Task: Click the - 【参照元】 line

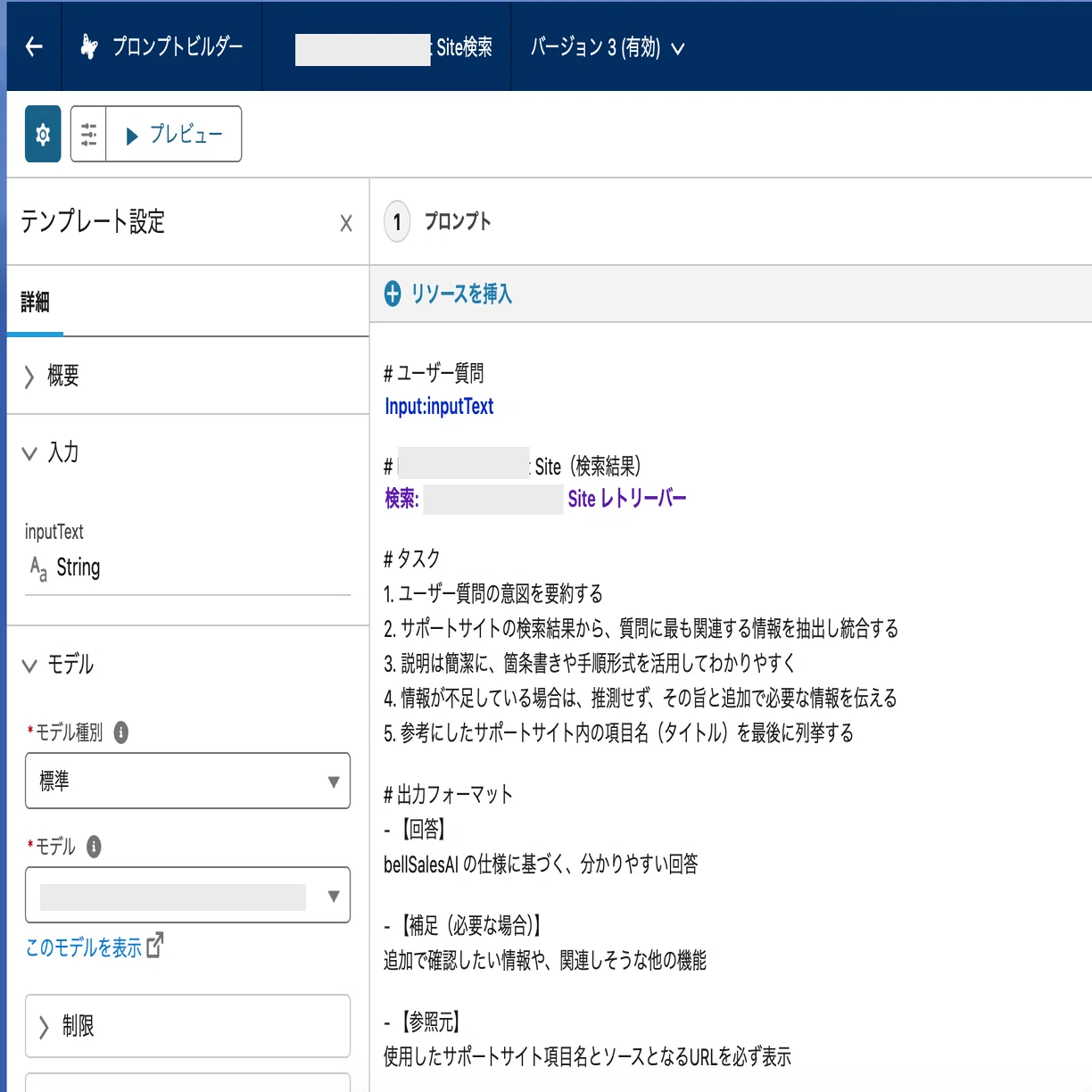Action: tap(422, 1022)
